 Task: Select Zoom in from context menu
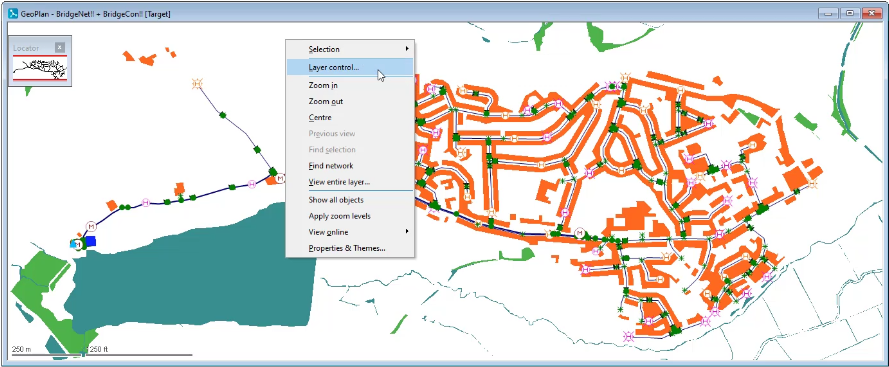click(x=350, y=85)
